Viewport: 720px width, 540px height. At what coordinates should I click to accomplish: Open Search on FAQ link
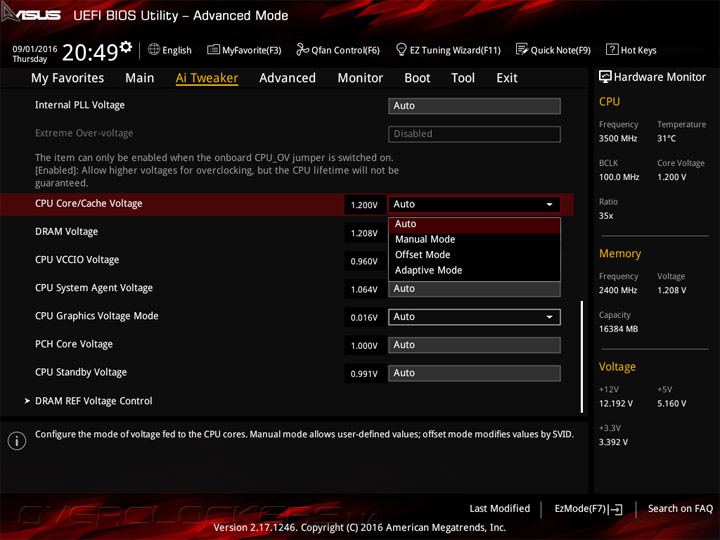tap(680, 509)
